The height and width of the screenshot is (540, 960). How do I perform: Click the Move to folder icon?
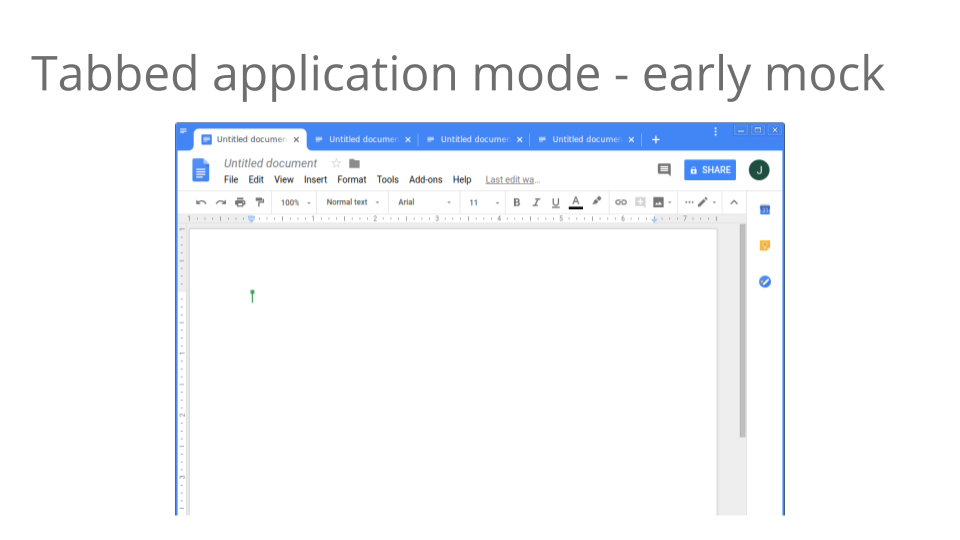tap(354, 163)
